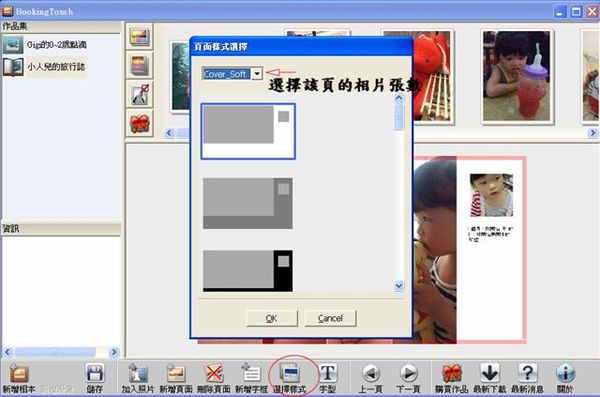Image resolution: width=600 pixels, height=397 pixels.
Task: Maximize the BookingTouch window
Action: (576, 11)
